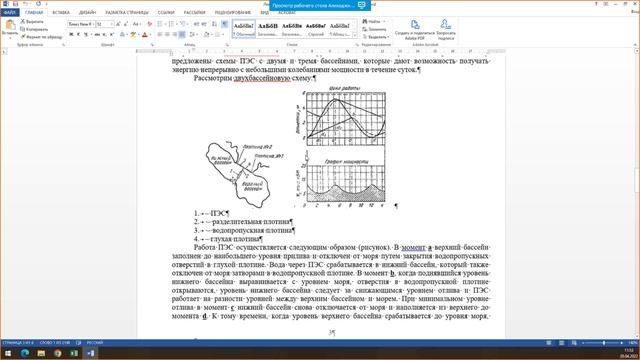Open Microsoft Edge from the taskbar
The height and width of the screenshot is (360, 640).
[24, 353]
